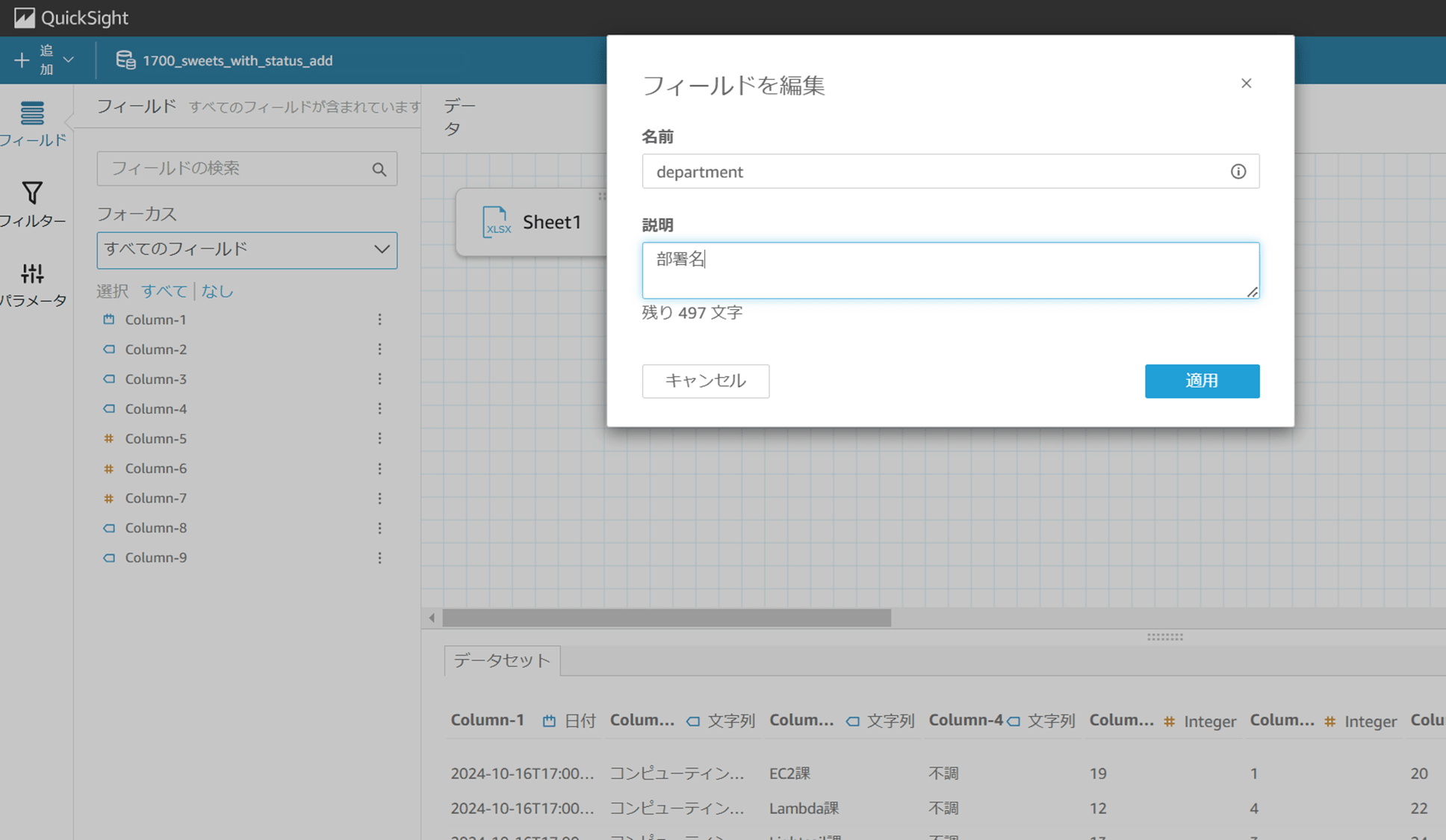Click the 名前 field containing department
This screenshot has height=840, width=1446.
pyautogui.click(x=950, y=172)
